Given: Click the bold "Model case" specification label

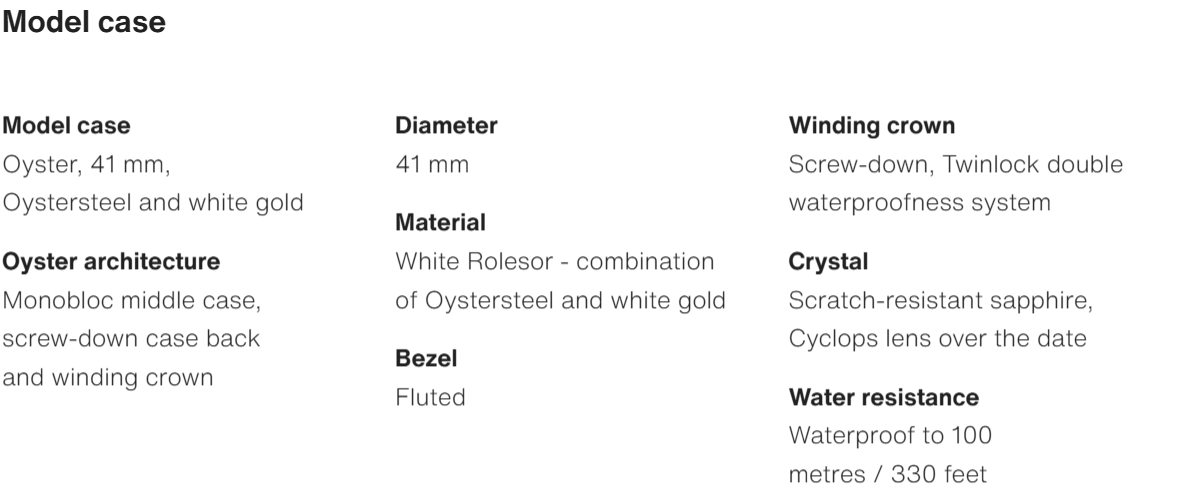Looking at the screenshot, I should click(67, 126).
